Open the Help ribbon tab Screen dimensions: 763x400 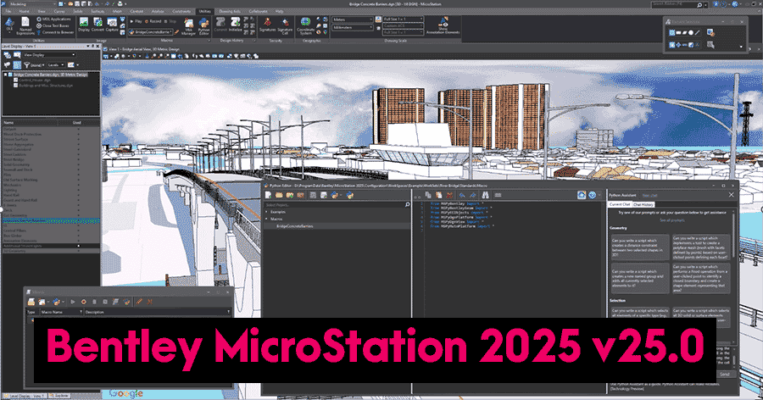click(x=279, y=11)
